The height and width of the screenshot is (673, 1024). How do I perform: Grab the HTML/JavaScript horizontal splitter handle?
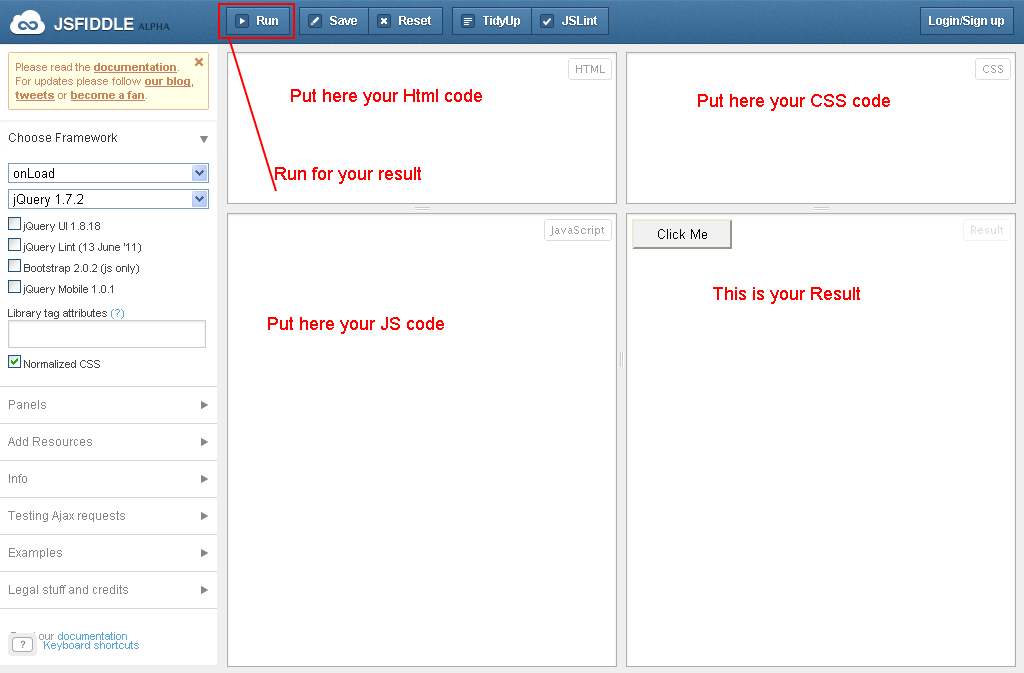423,209
